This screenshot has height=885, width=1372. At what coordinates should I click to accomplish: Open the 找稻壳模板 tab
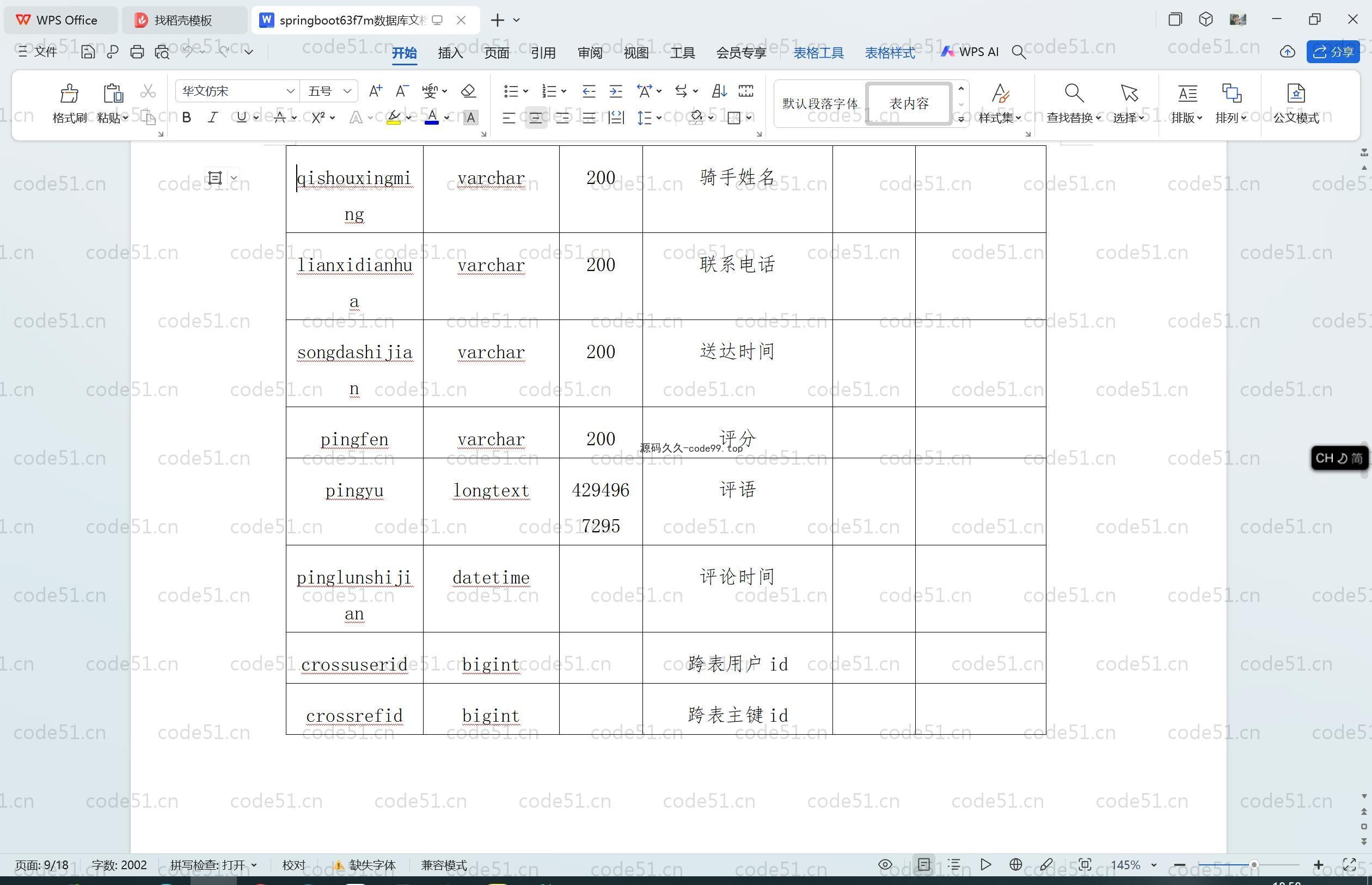183,20
